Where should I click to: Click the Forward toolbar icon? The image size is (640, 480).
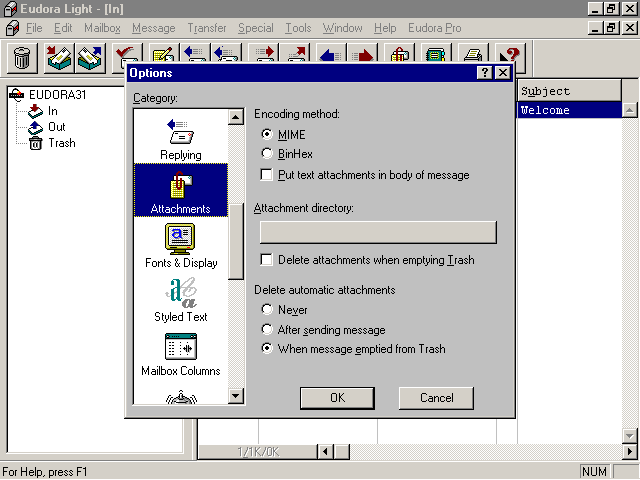(264, 54)
